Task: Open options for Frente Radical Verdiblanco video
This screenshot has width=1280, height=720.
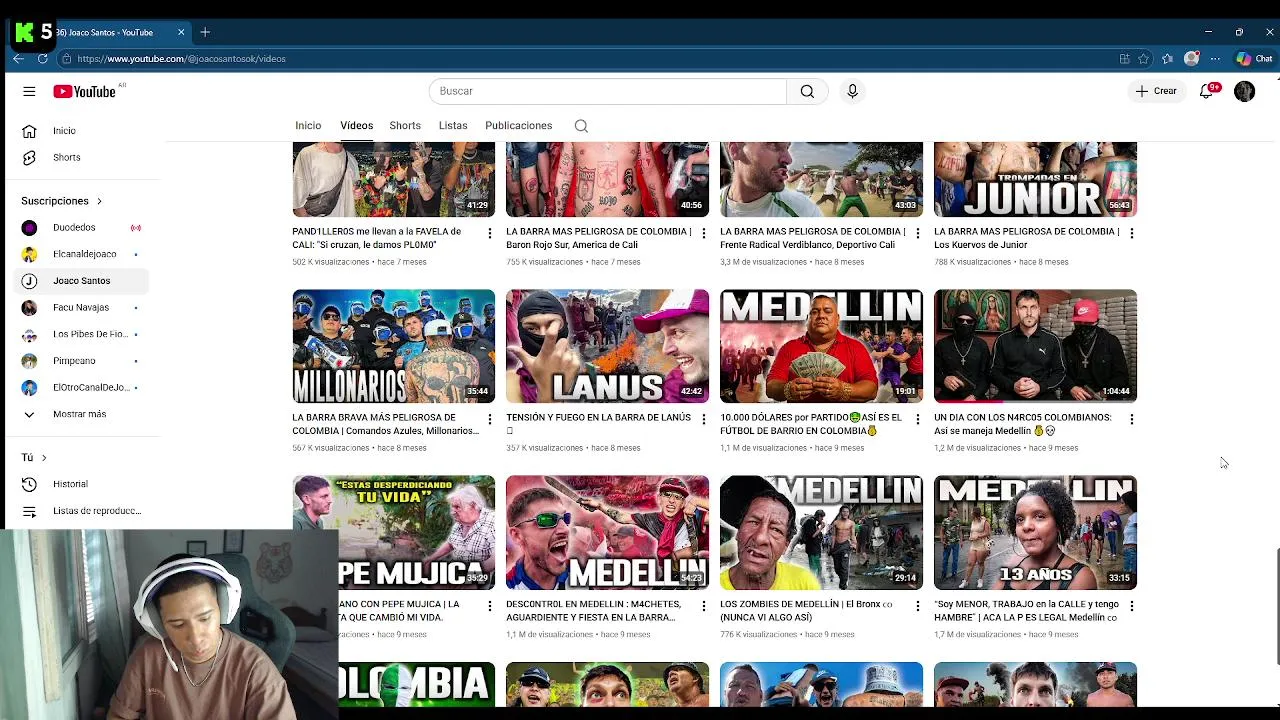Action: (917, 233)
